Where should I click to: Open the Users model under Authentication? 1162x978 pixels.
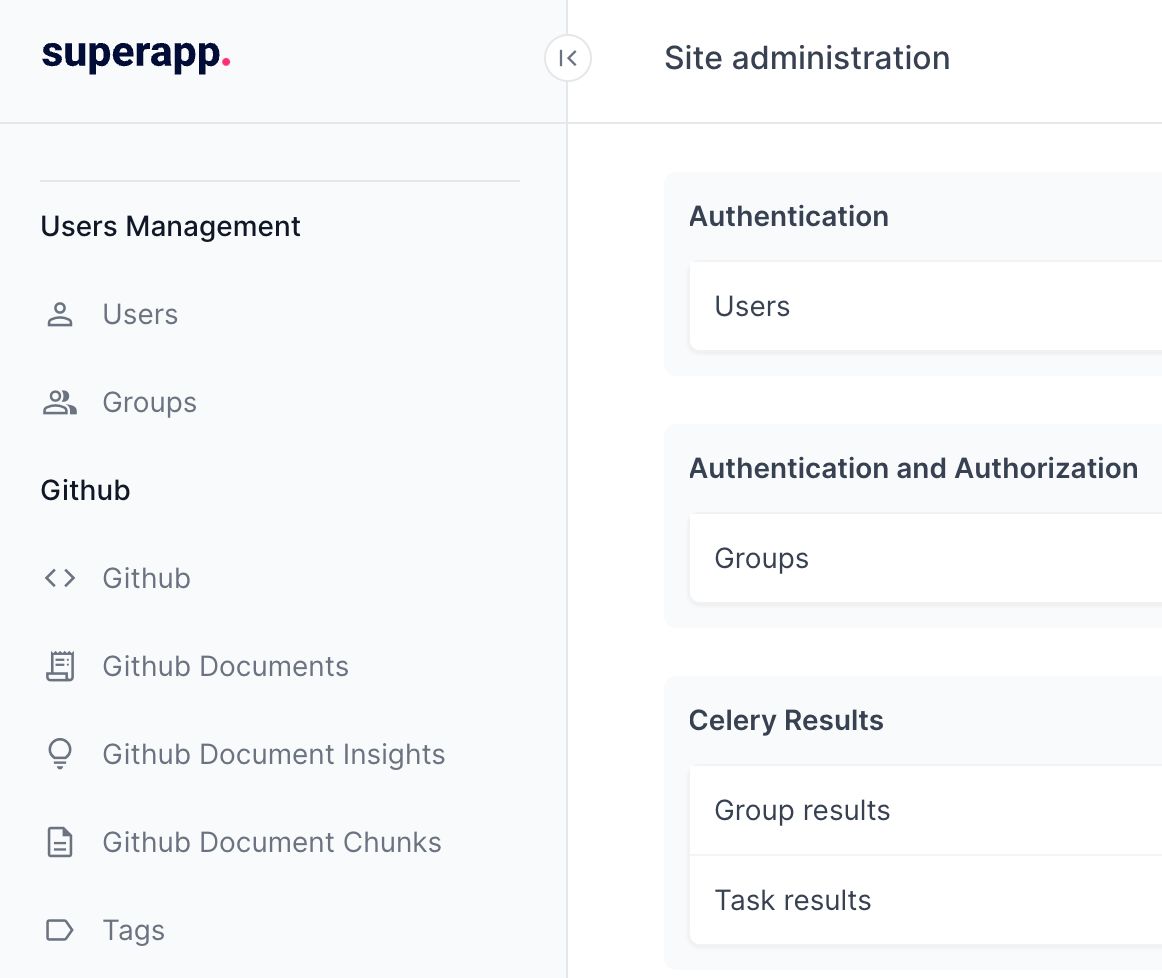[x=751, y=306]
